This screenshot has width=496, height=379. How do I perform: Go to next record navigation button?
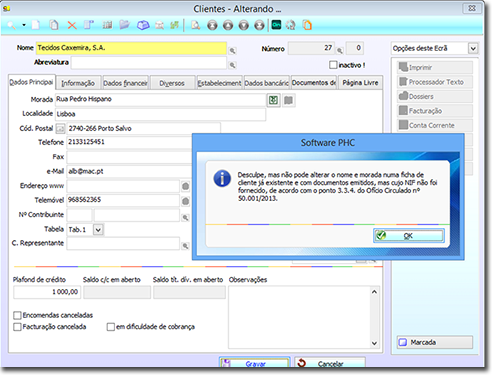click(x=244, y=25)
